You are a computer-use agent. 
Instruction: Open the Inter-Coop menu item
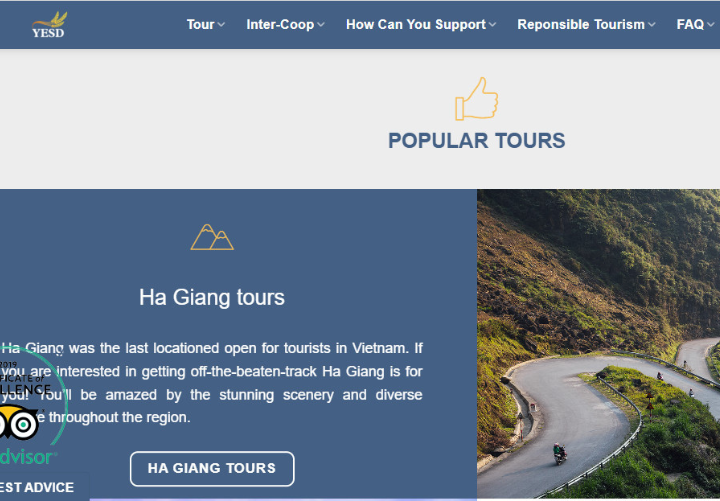[x=280, y=24]
